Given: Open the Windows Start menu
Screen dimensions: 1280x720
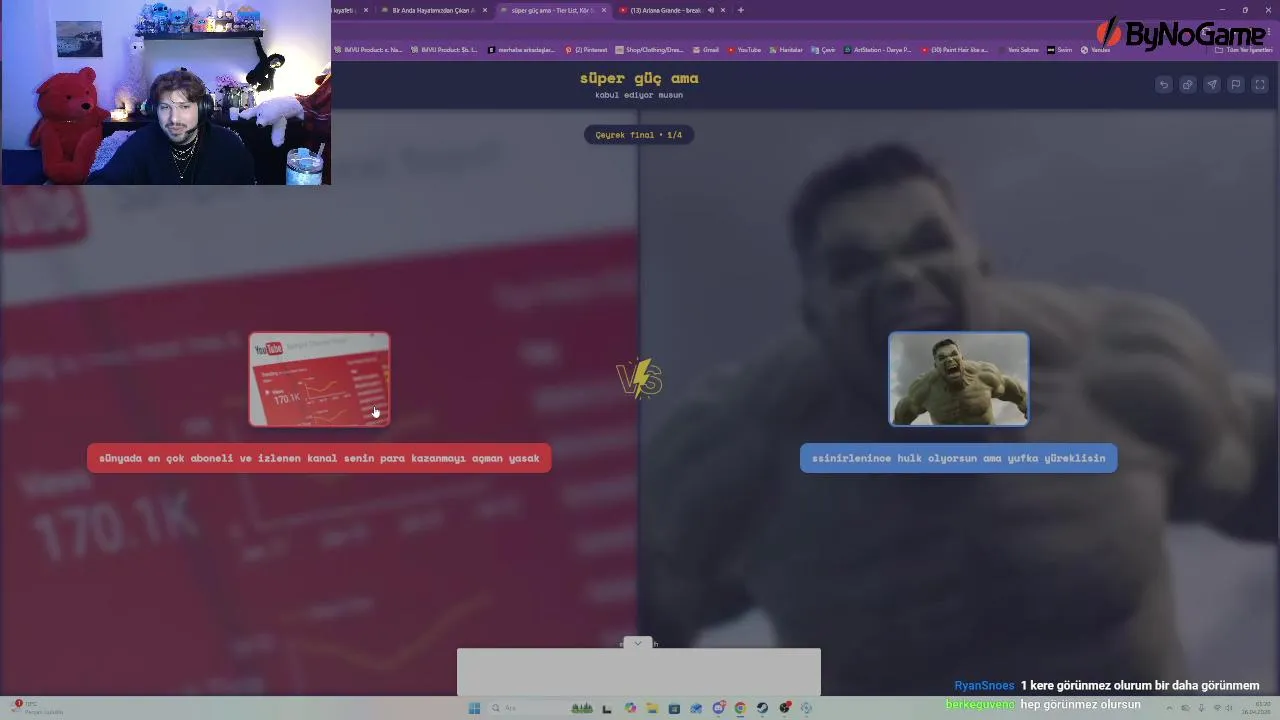Looking at the screenshot, I should click(474, 708).
